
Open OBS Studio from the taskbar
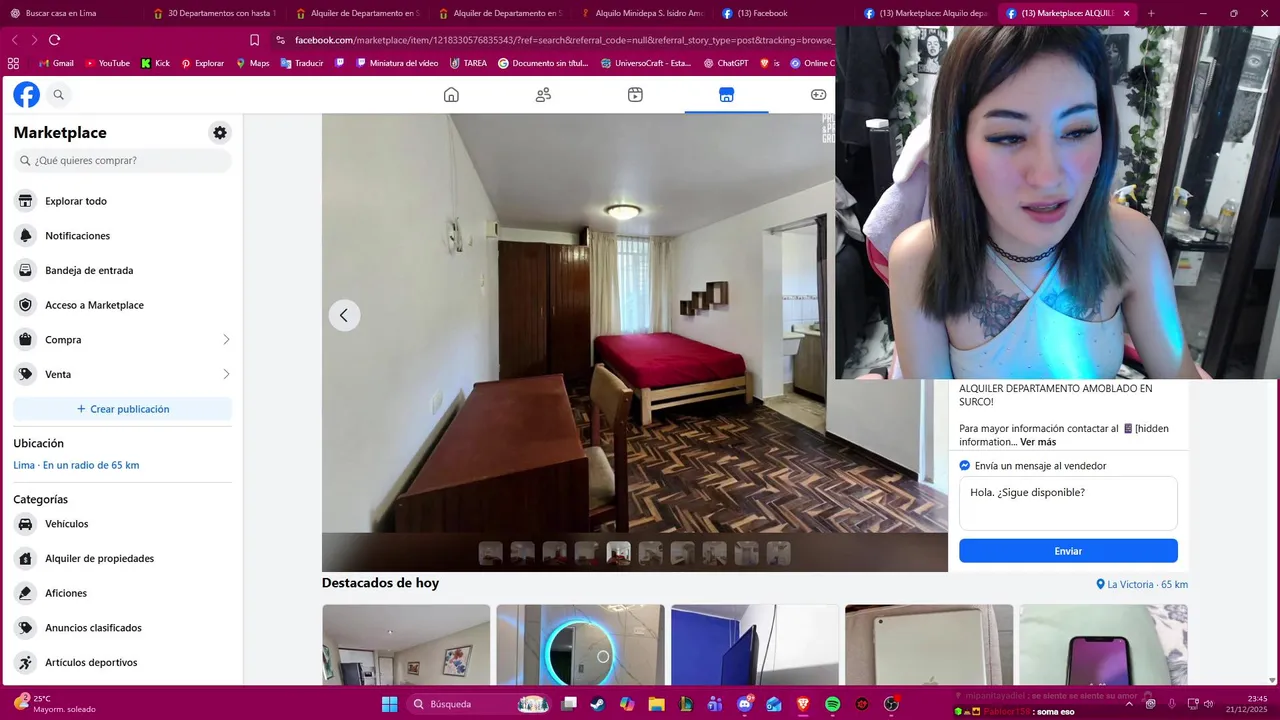tap(891, 704)
